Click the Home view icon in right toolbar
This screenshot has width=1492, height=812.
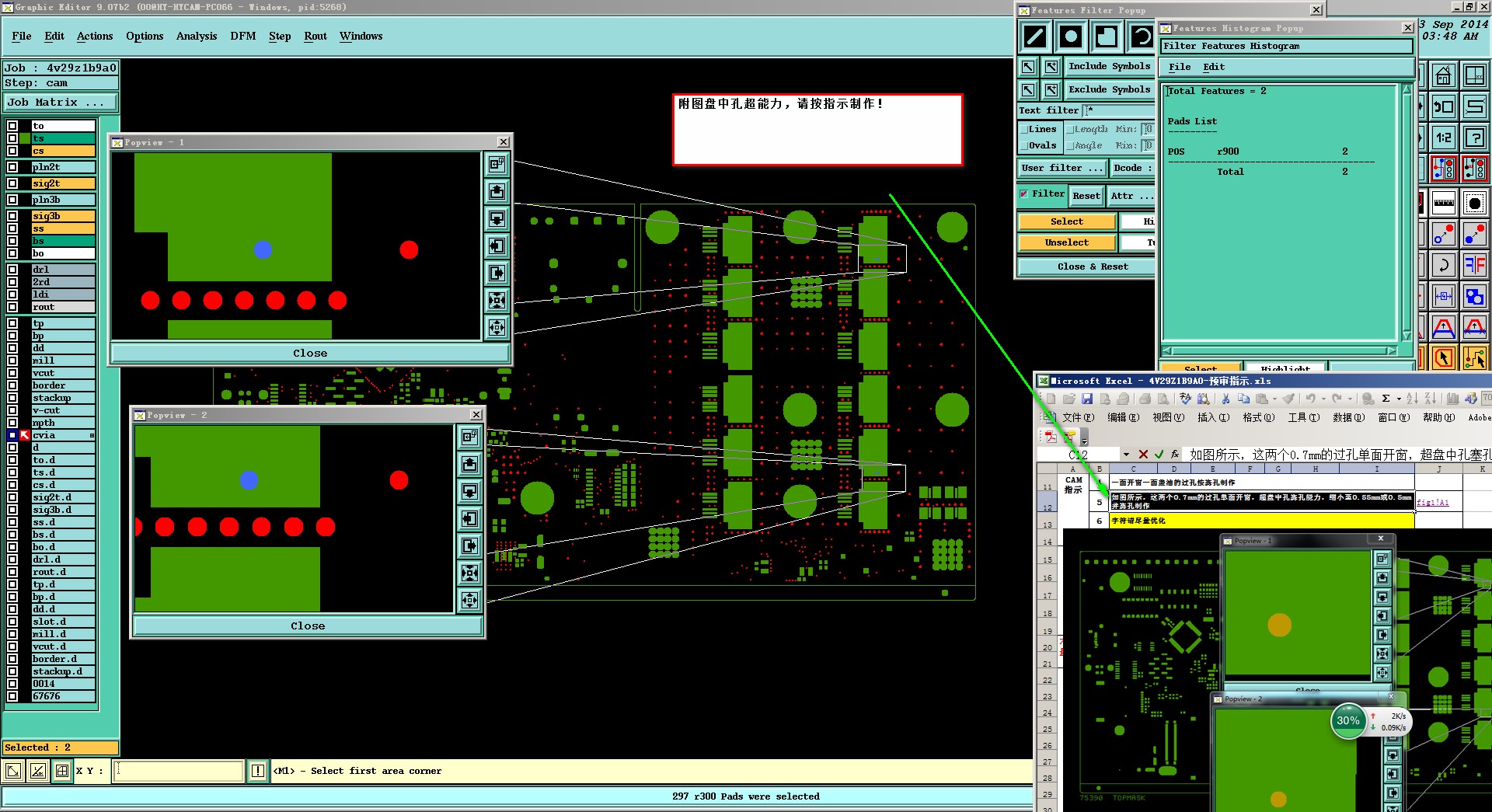1443,76
